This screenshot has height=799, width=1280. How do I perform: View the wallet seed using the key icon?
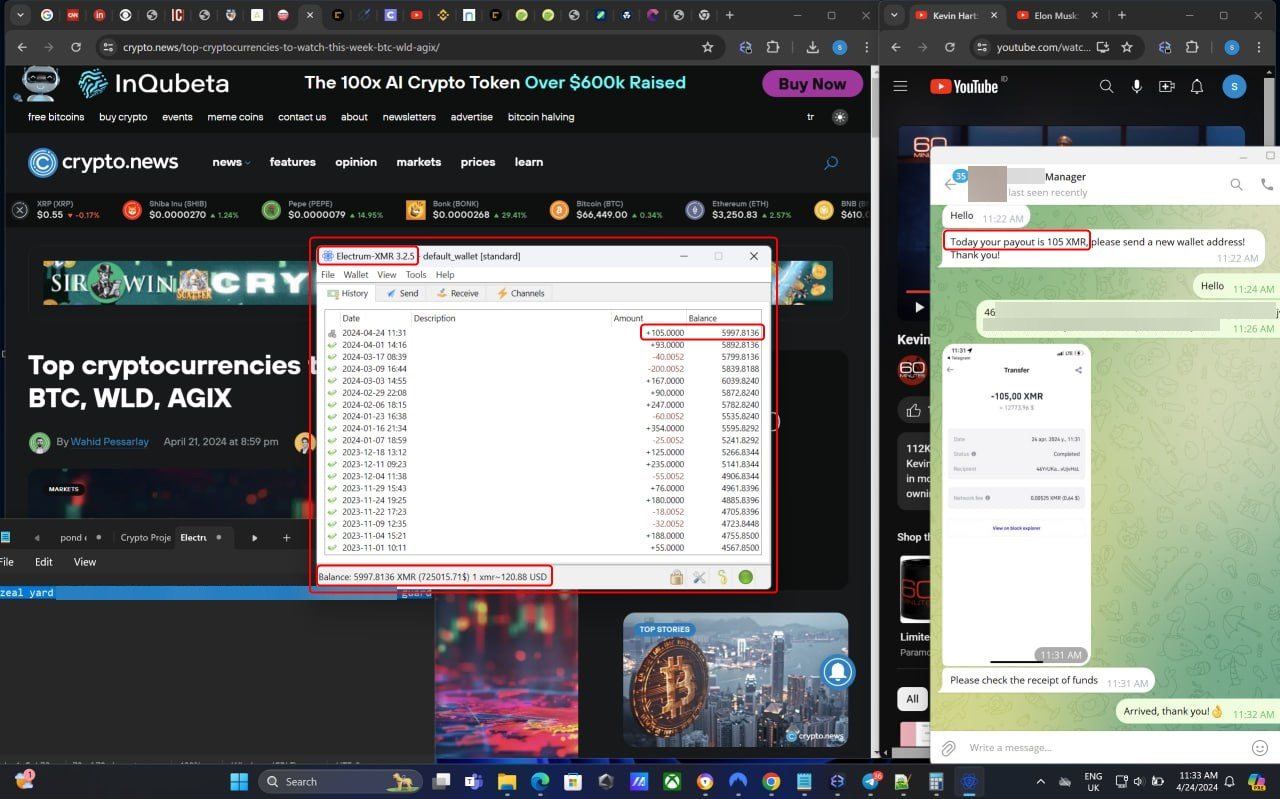722,577
